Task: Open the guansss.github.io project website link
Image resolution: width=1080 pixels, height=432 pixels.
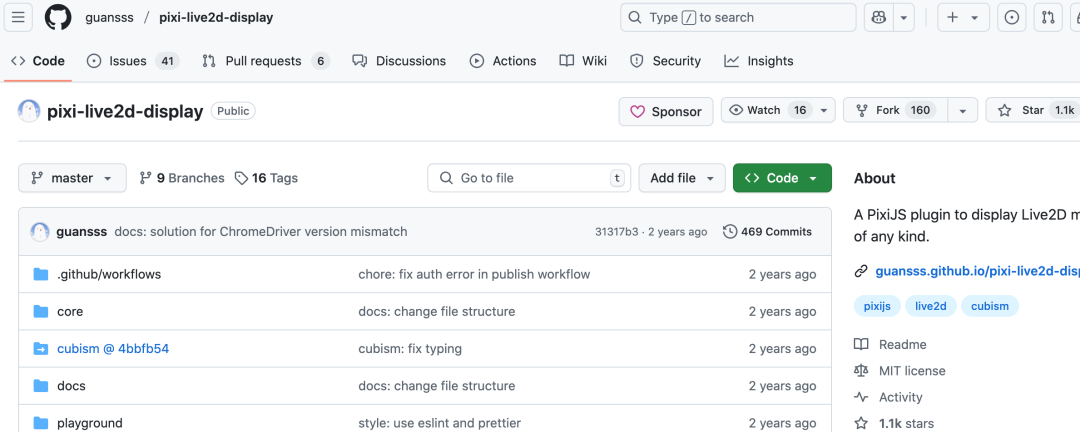Action: coord(977,271)
